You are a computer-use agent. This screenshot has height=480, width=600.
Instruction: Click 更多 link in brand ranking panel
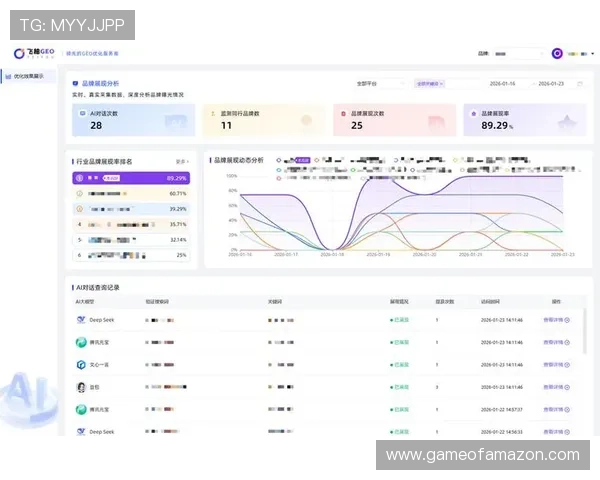(182, 160)
